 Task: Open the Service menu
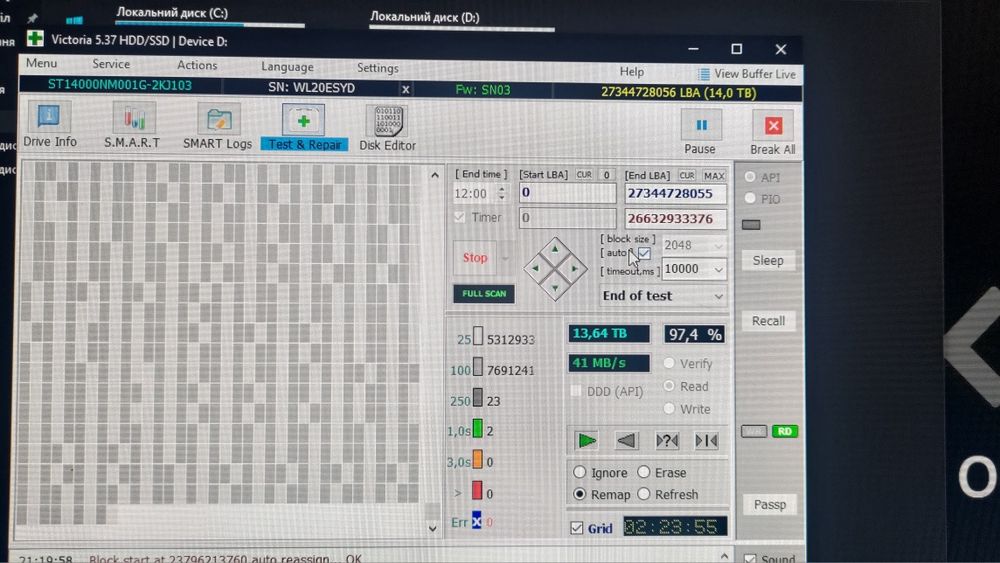coord(111,64)
